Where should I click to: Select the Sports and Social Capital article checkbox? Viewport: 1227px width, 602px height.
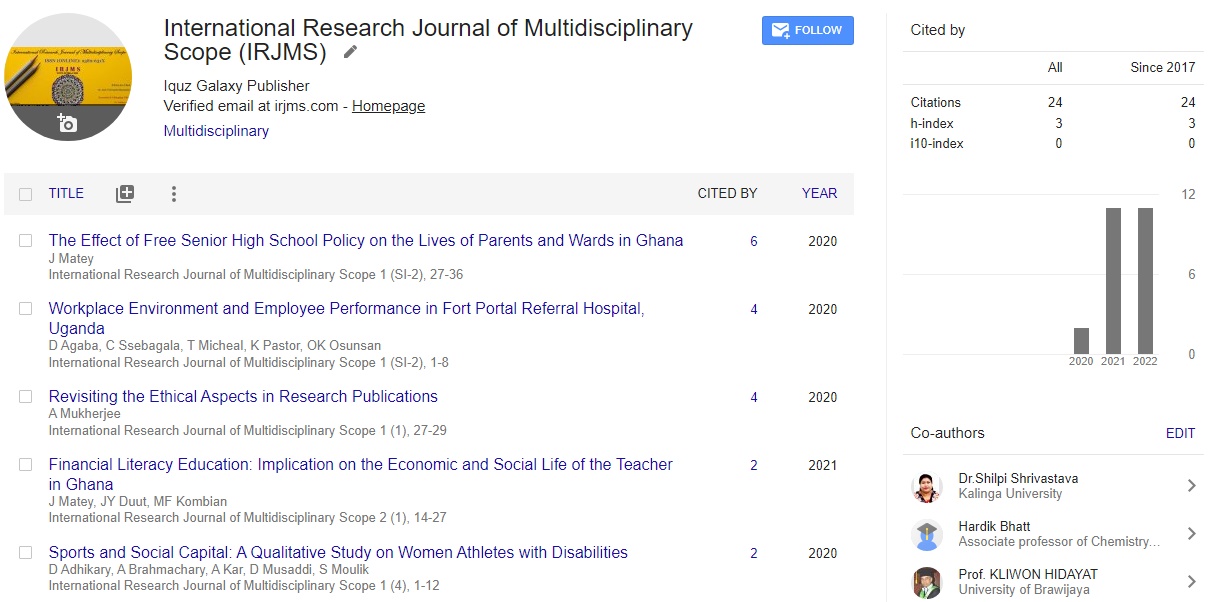[x=25, y=553]
